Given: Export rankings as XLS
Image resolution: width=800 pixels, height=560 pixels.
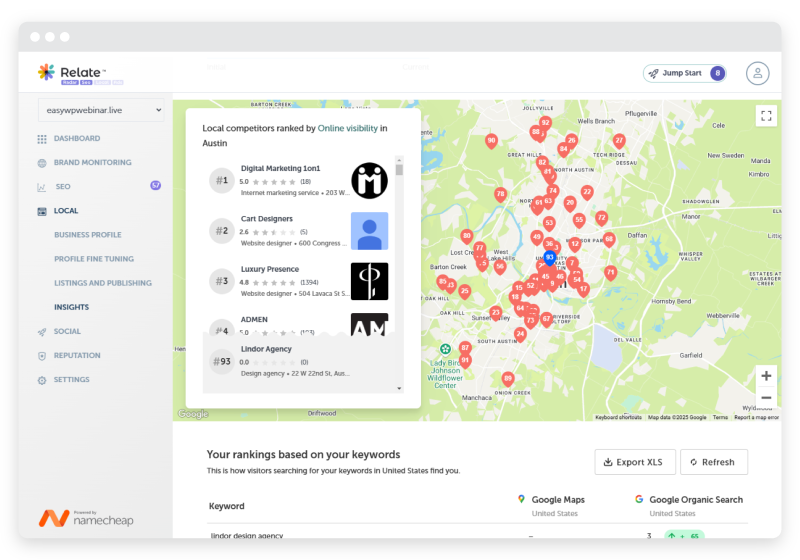Looking at the screenshot, I should (635, 462).
